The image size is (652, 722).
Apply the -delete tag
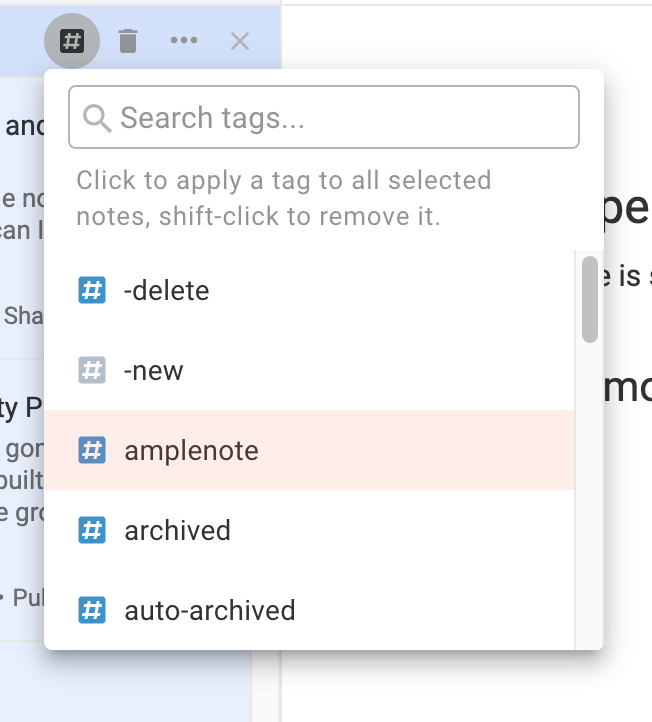click(x=309, y=291)
